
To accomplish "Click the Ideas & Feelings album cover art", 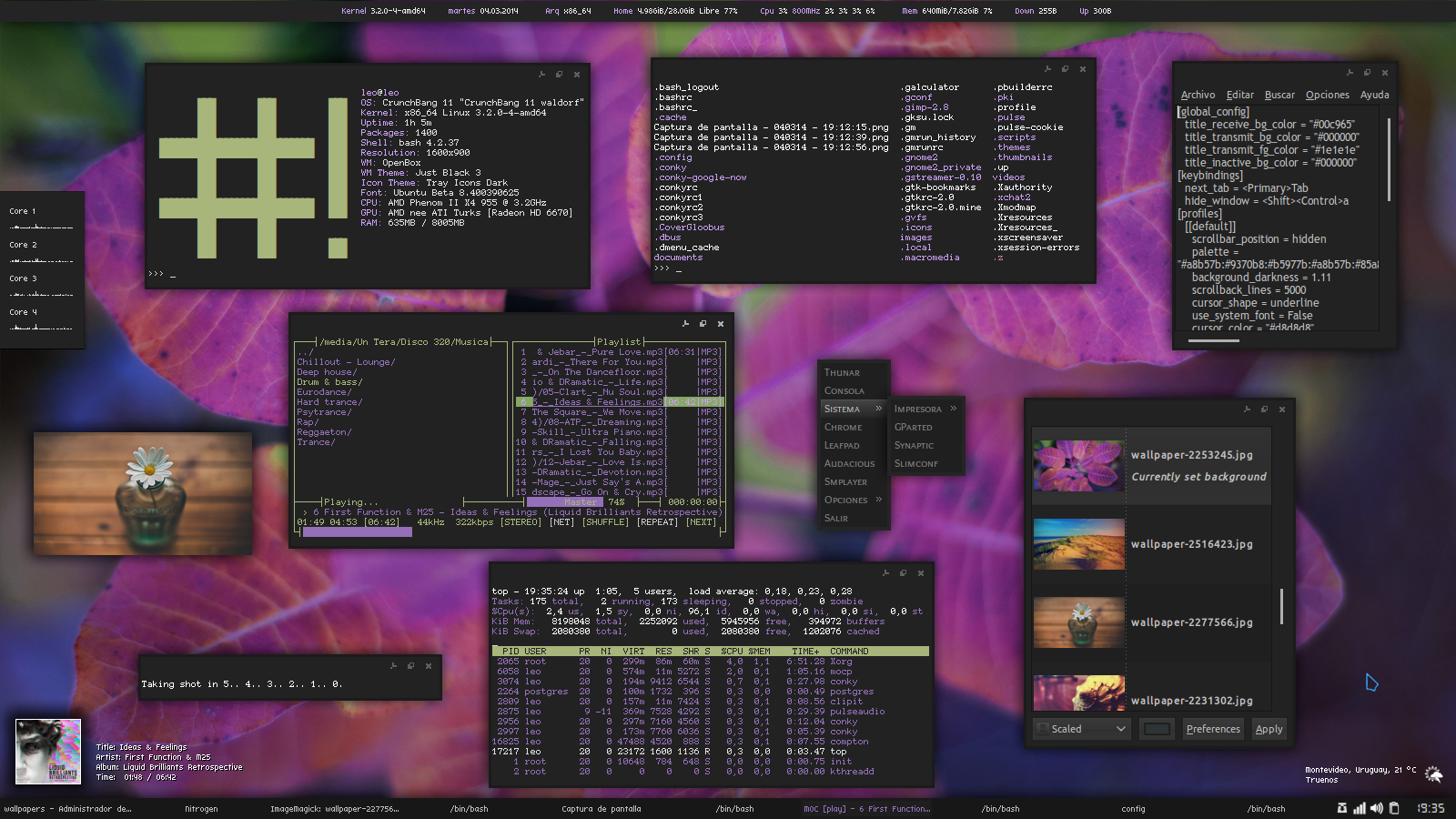I will point(48,752).
